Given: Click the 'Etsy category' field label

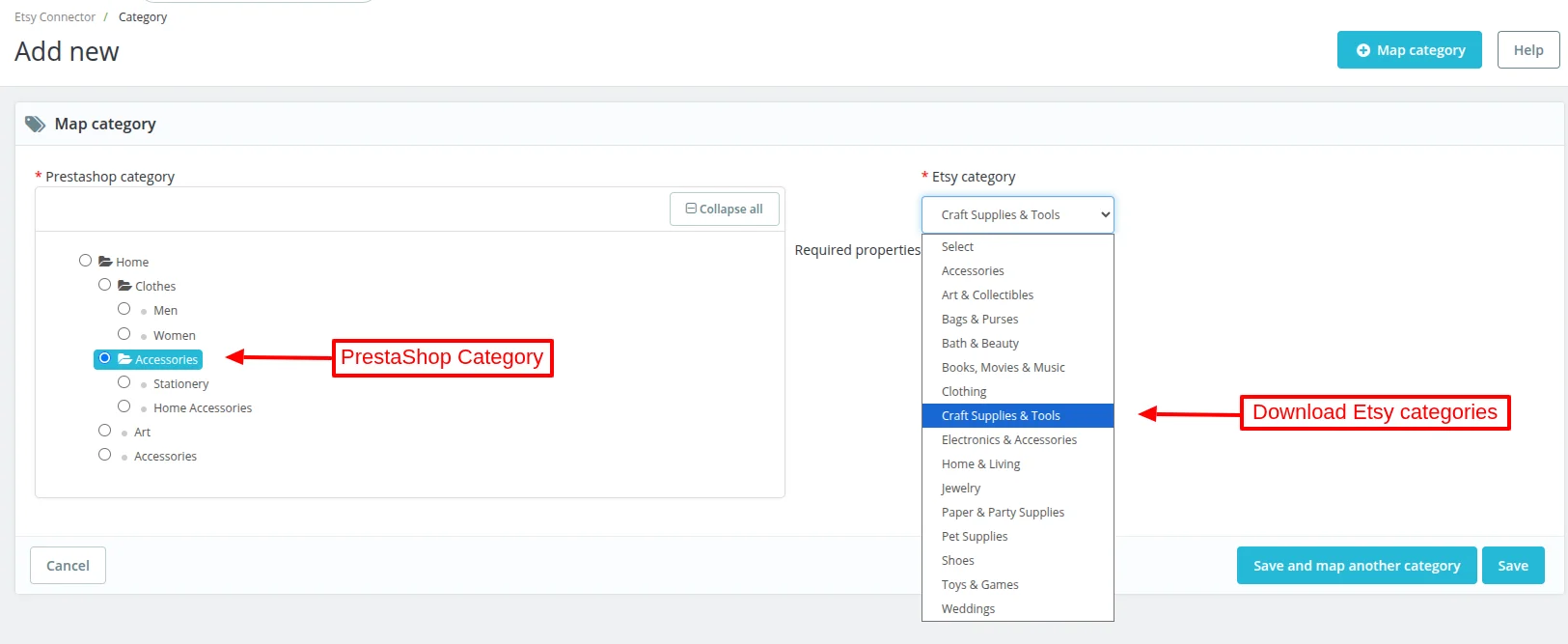Looking at the screenshot, I should pos(974,177).
